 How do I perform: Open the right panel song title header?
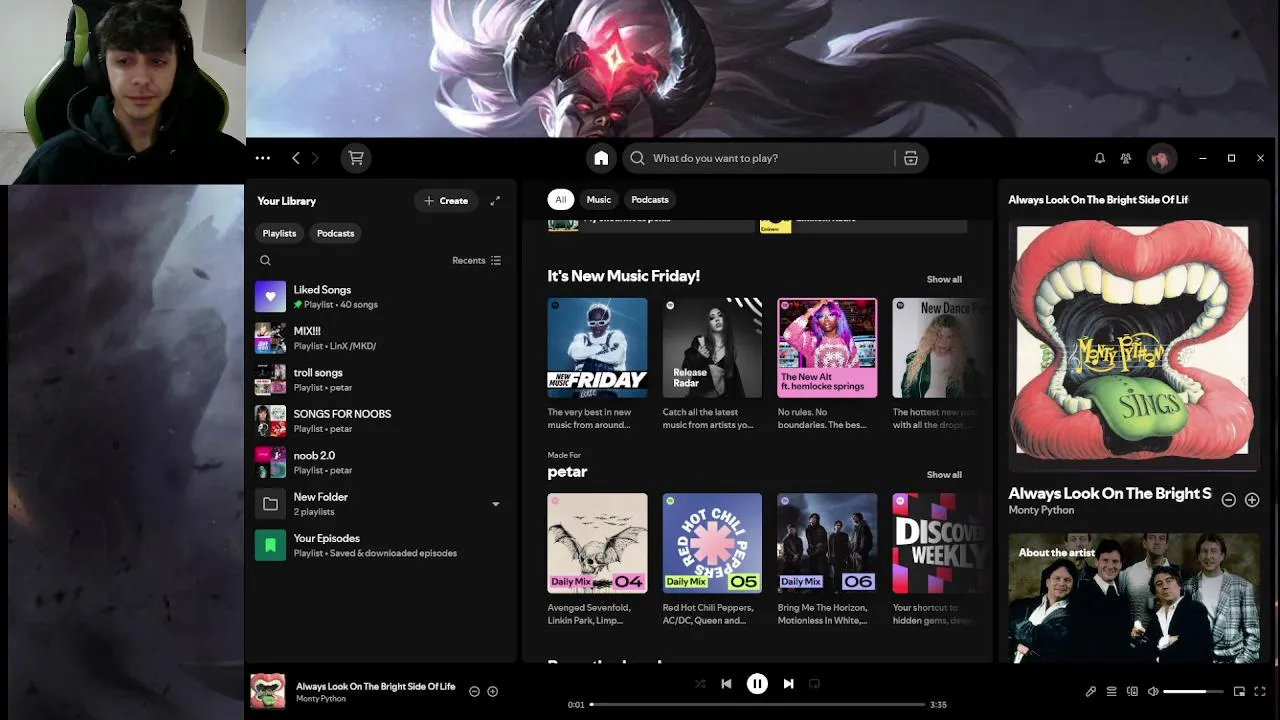tap(1098, 200)
